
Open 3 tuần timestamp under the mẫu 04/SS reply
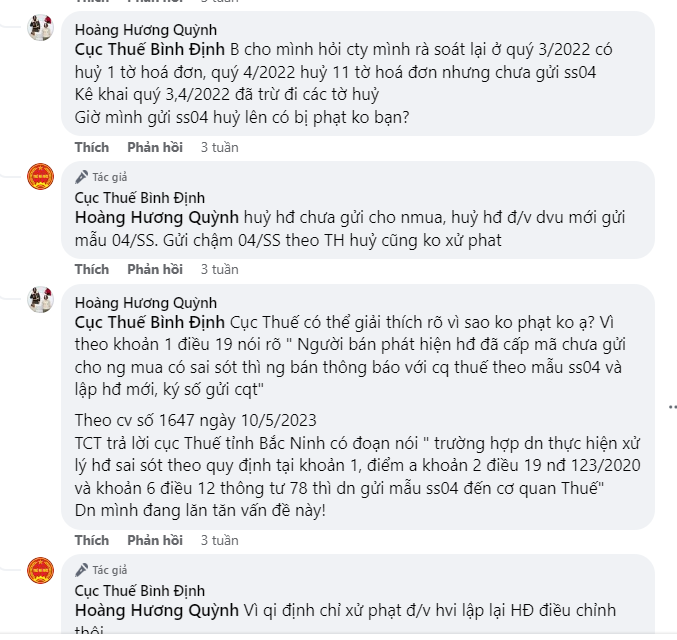(x=219, y=269)
